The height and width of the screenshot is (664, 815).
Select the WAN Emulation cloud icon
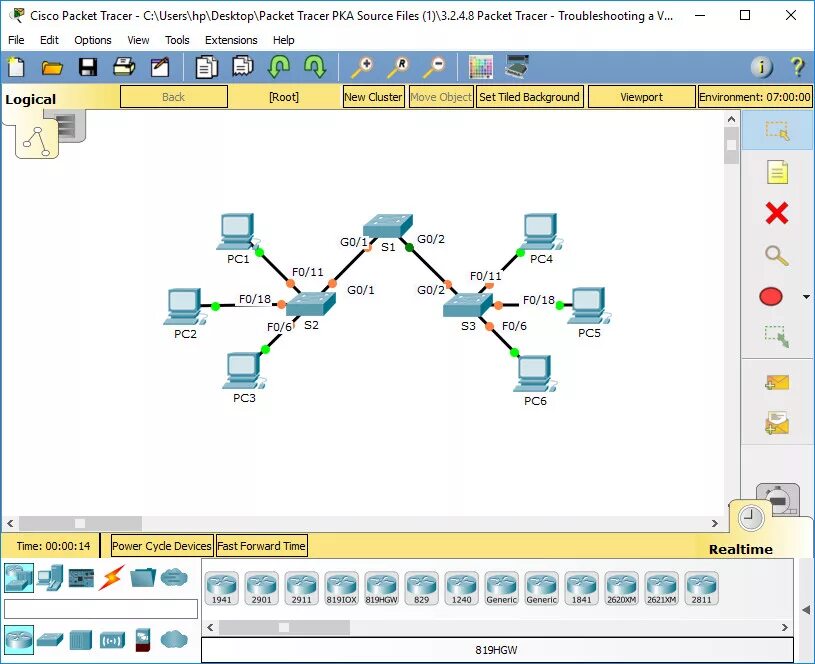point(174,639)
